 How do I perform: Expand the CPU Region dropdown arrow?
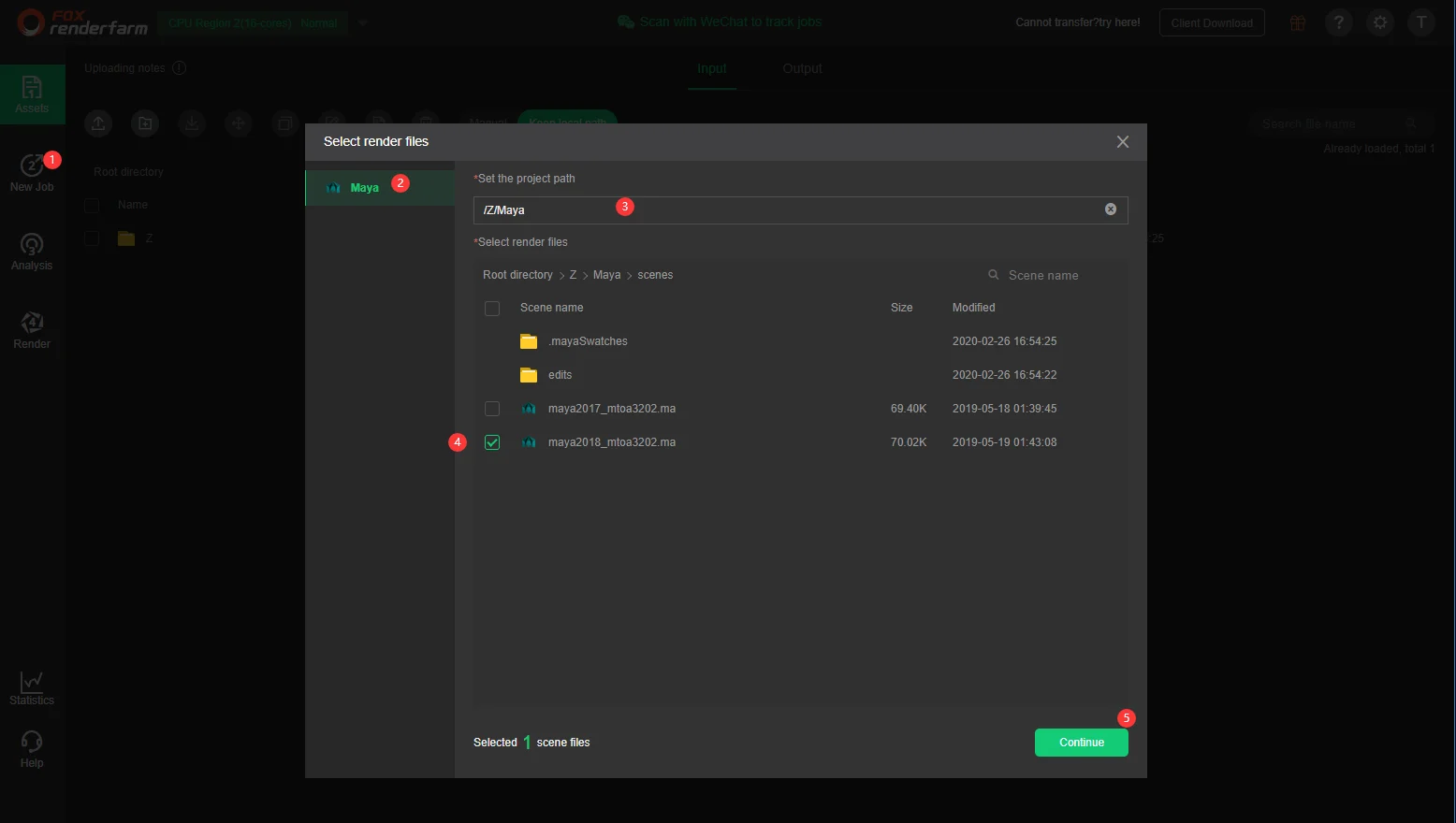(363, 23)
